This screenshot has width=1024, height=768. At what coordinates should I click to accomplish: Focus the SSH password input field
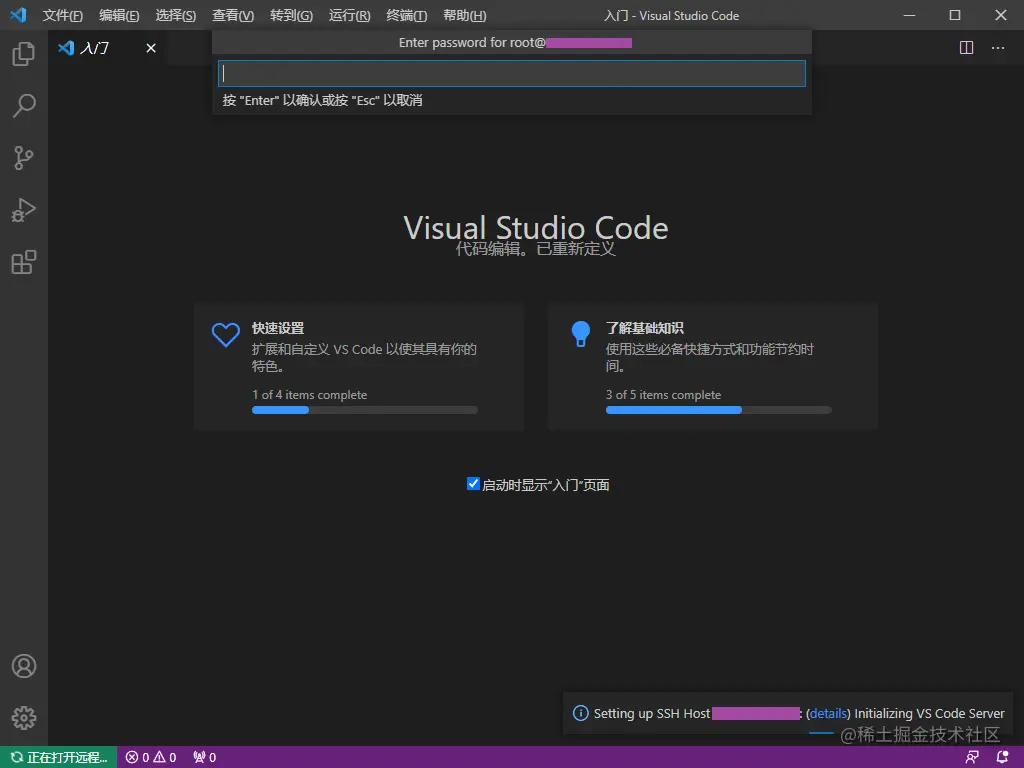point(511,74)
